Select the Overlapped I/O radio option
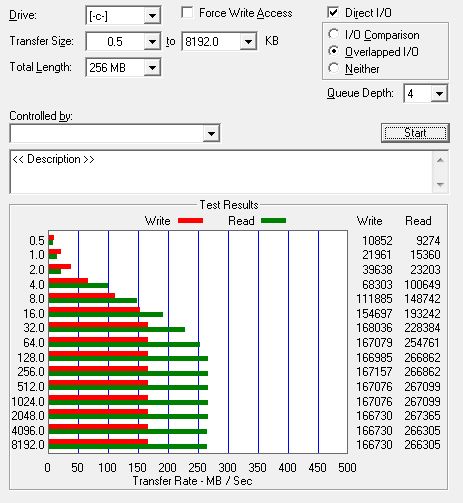This screenshot has width=463, height=503. [x=333, y=51]
